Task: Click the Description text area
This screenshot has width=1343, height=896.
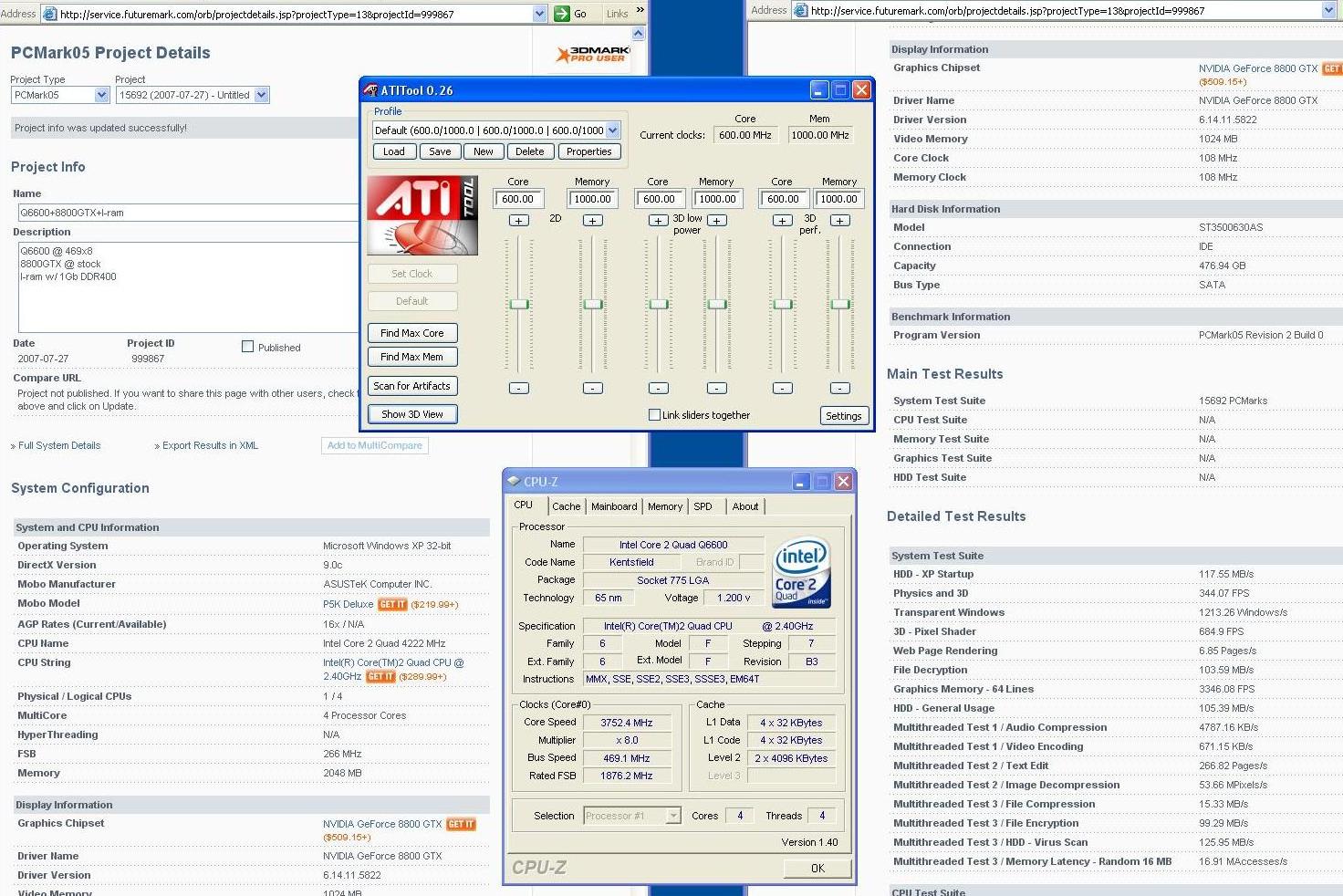Action: click(x=188, y=287)
